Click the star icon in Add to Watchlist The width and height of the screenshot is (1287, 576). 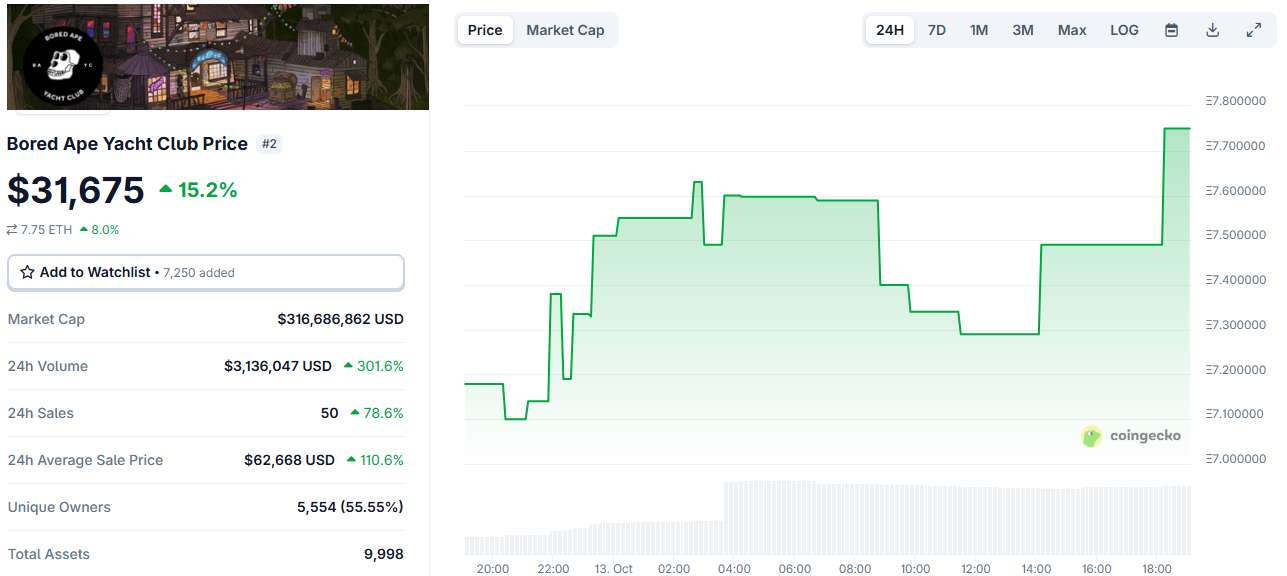pos(27,272)
